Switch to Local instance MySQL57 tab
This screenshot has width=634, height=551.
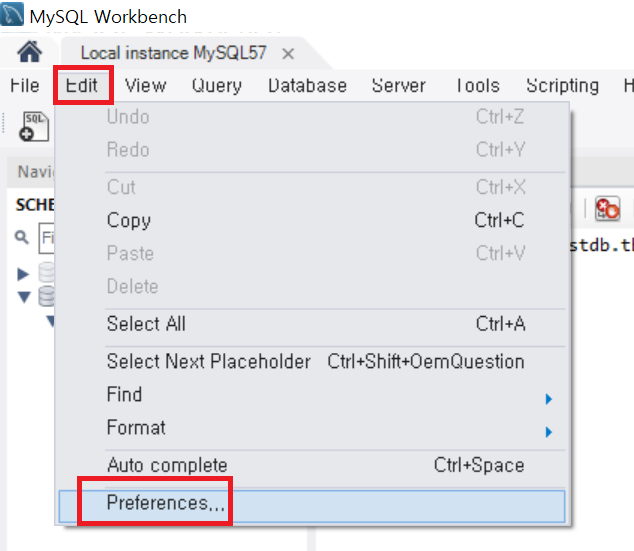coord(173,53)
